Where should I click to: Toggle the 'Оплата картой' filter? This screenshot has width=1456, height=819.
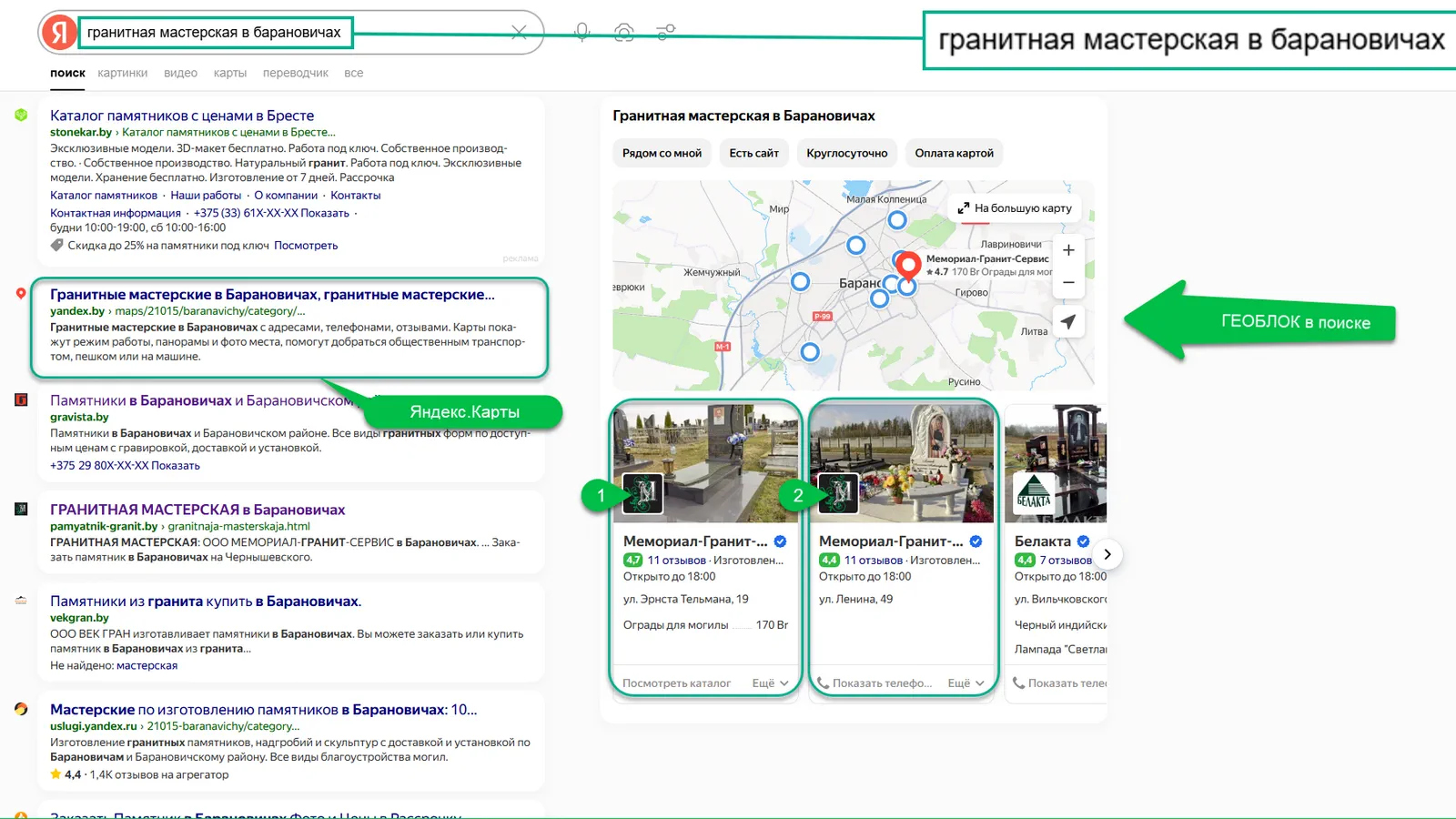[x=954, y=153]
